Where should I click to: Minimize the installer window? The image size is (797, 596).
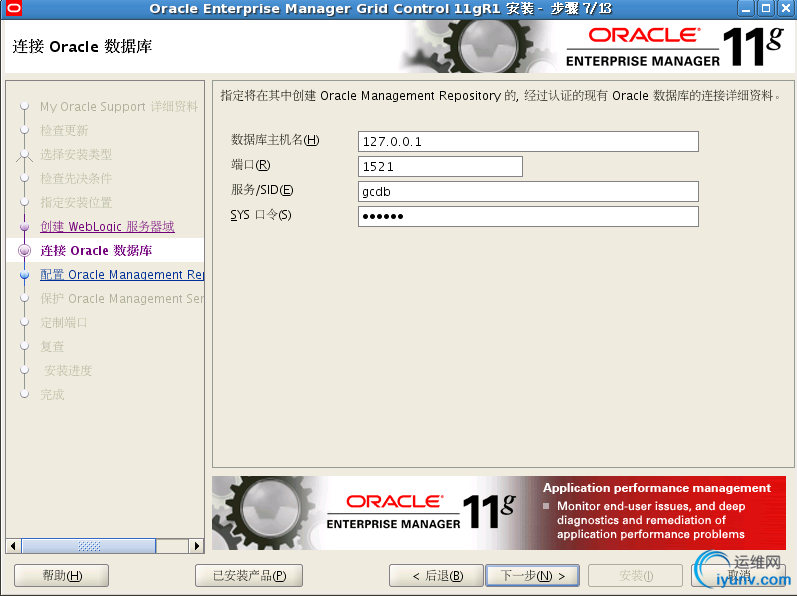(746, 9)
